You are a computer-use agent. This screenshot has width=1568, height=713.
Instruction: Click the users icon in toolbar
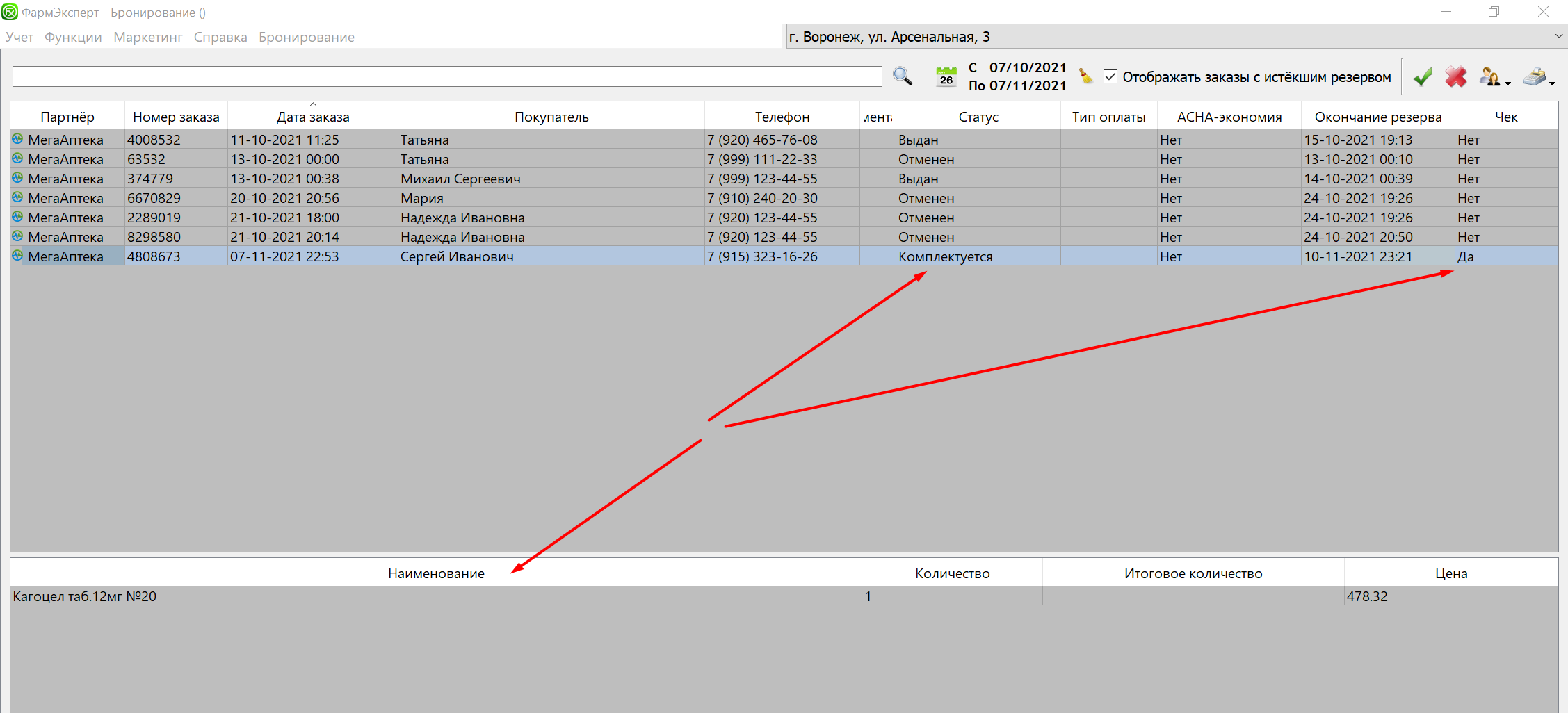(1489, 76)
